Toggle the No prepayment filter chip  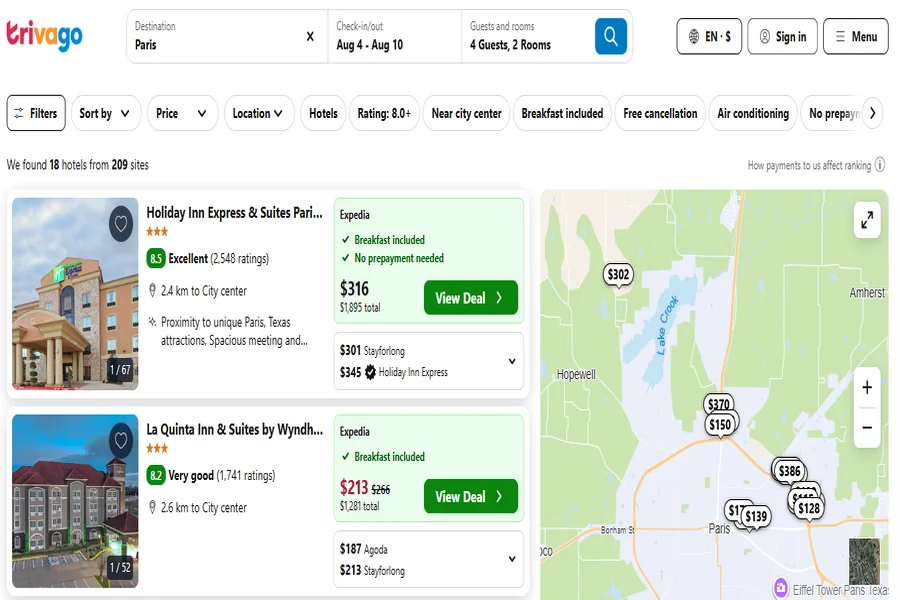click(x=833, y=113)
